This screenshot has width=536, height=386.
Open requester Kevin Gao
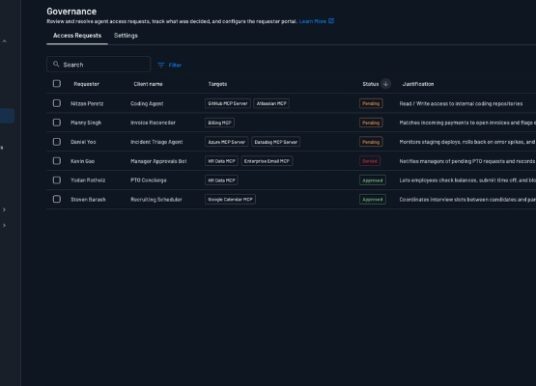(82, 161)
